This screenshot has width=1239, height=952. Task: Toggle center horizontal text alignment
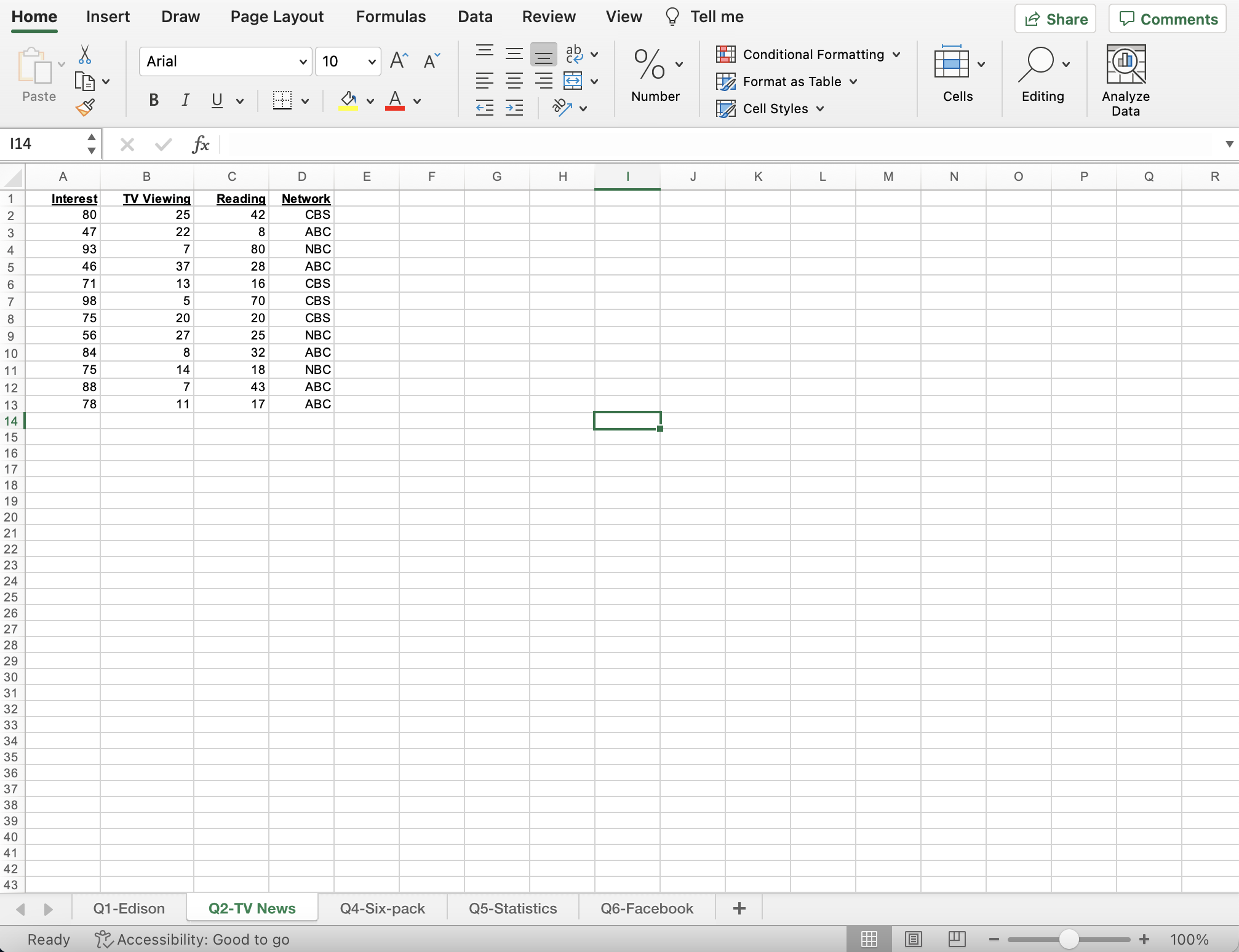514,81
